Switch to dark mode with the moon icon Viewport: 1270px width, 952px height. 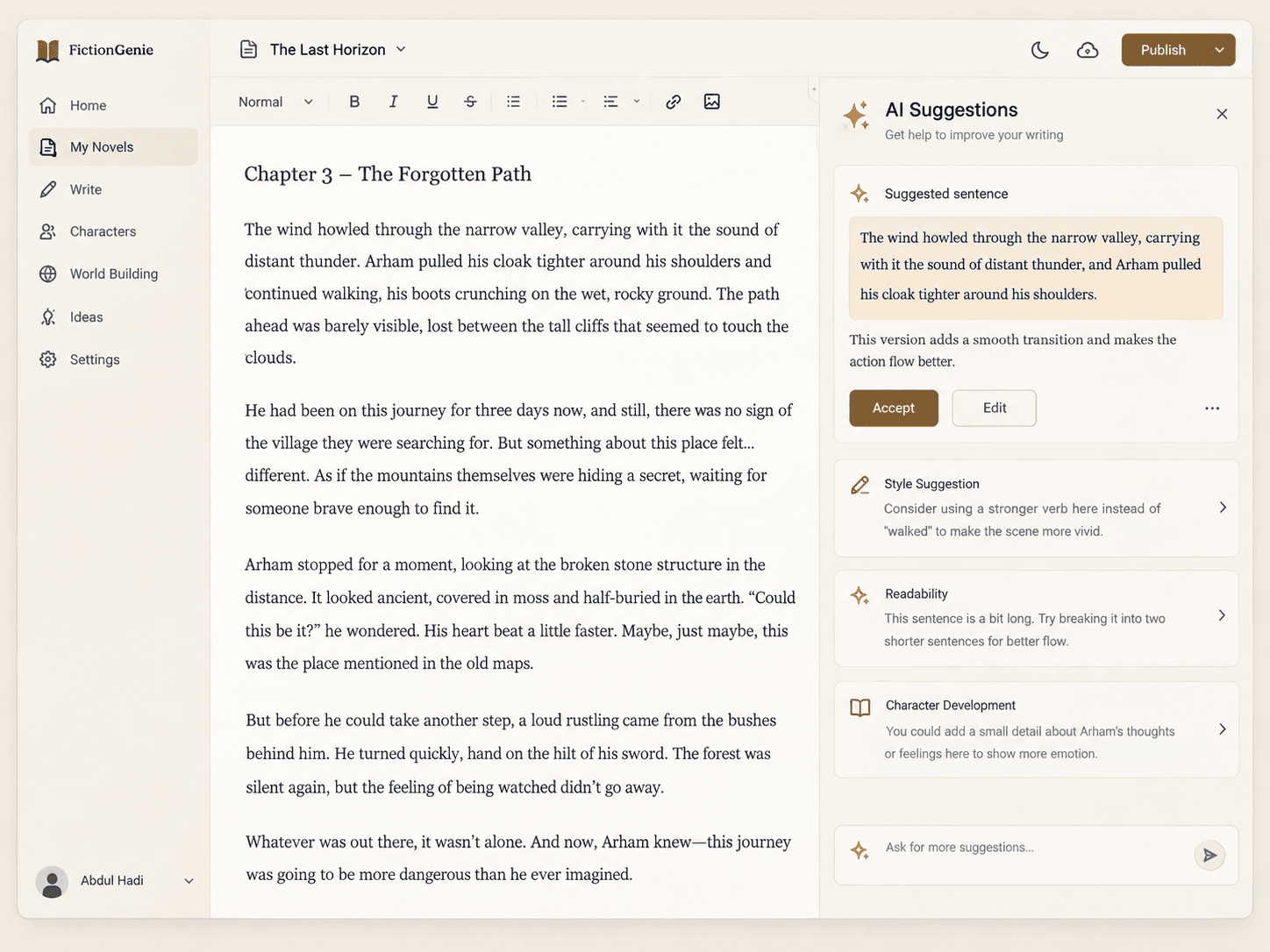pyautogui.click(x=1040, y=50)
